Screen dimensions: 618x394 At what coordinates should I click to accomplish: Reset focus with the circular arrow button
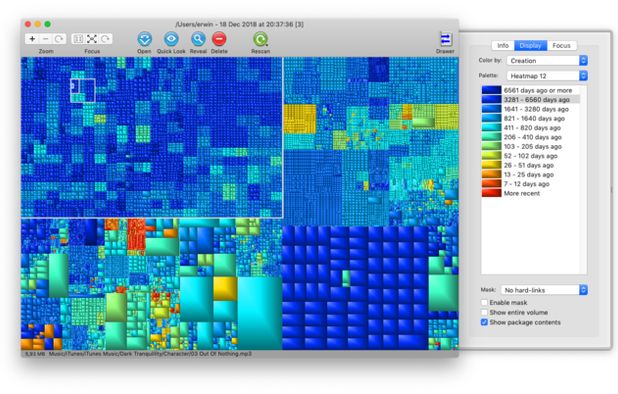(x=105, y=39)
